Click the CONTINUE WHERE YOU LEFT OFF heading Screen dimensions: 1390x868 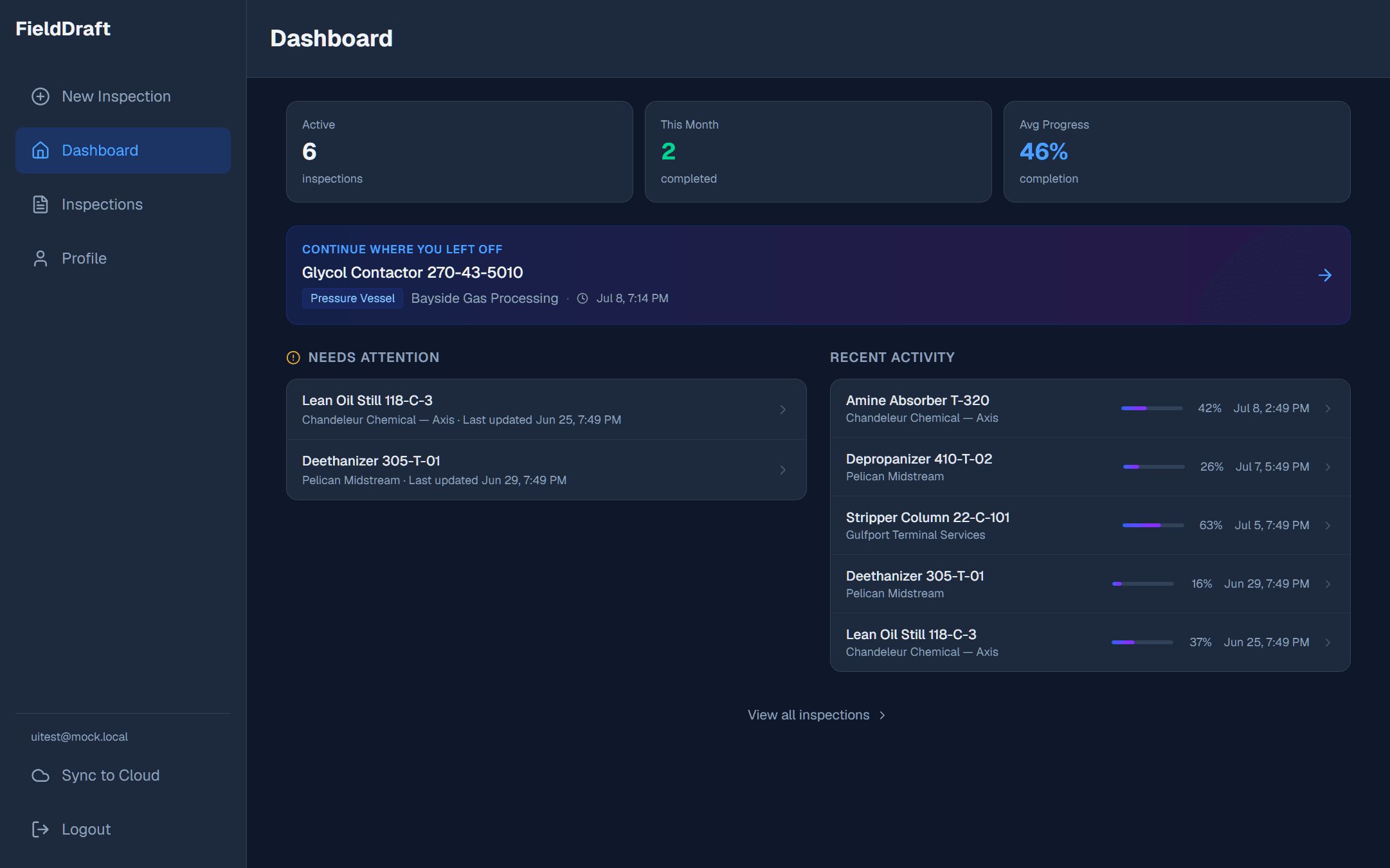click(x=402, y=249)
